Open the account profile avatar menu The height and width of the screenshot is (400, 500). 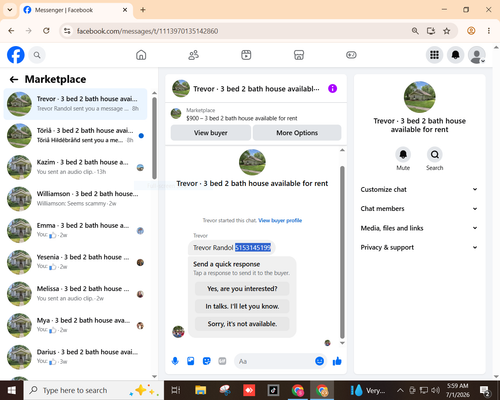477,55
